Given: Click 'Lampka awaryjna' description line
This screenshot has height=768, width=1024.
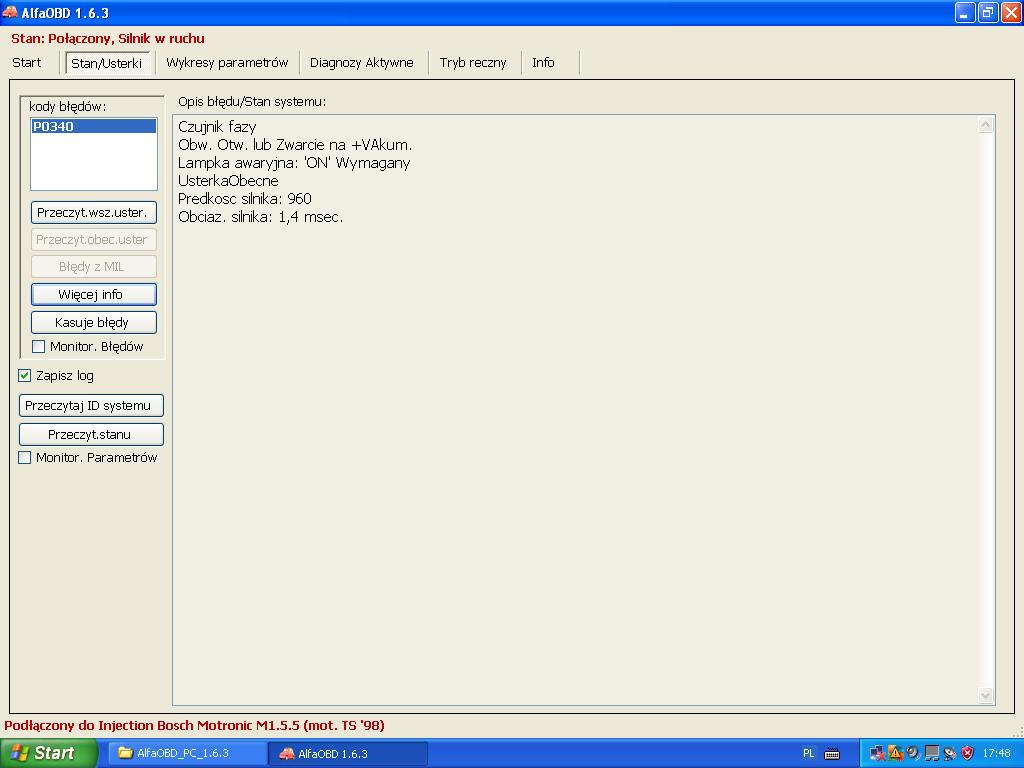Looking at the screenshot, I should pyautogui.click(x=294, y=163).
